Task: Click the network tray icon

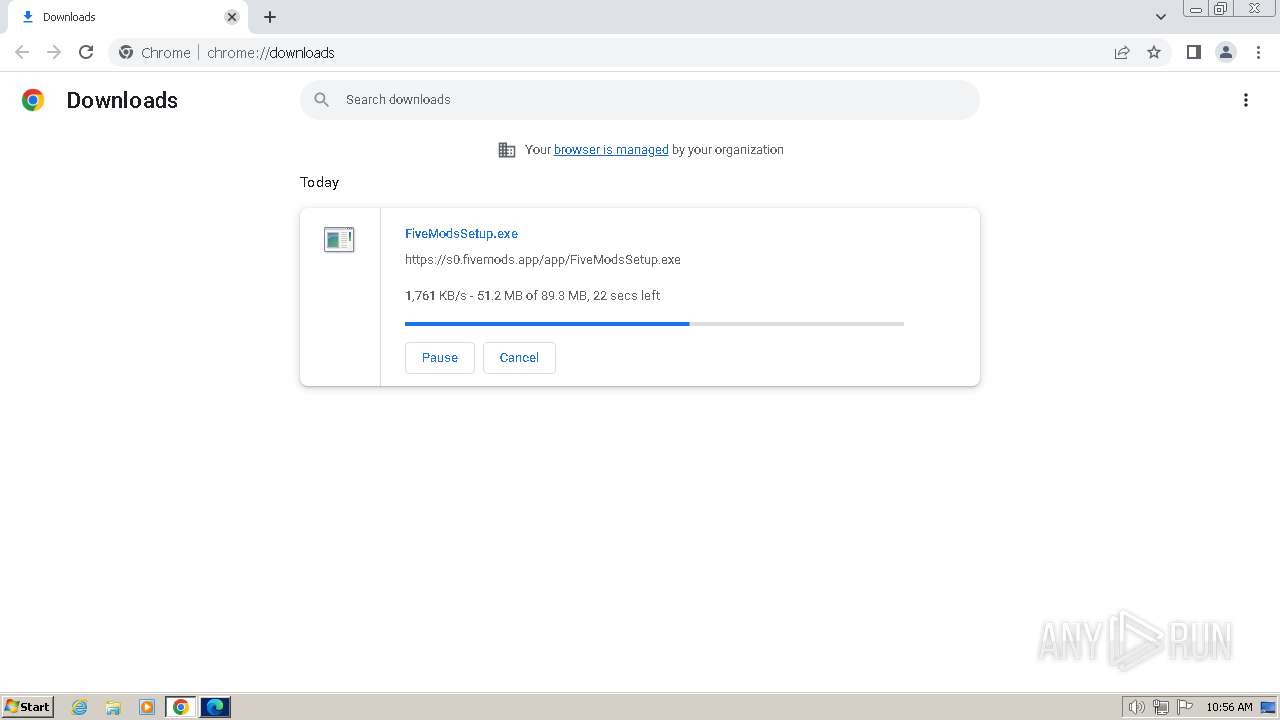Action: click(1161, 707)
